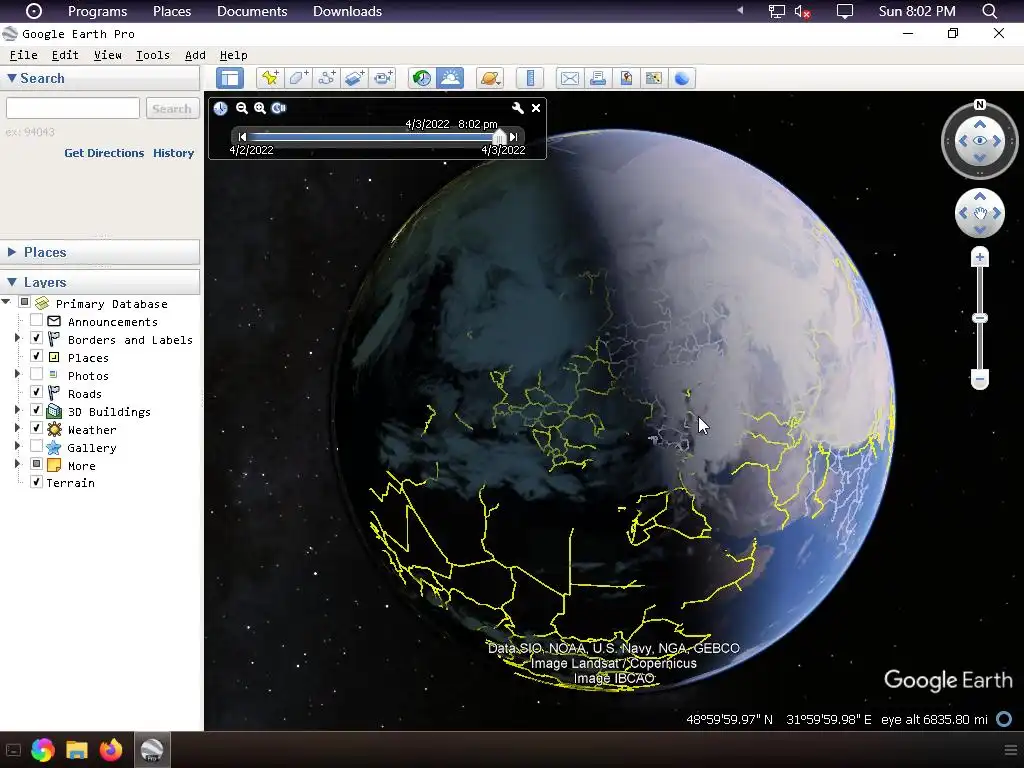The width and height of the screenshot is (1024, 768).
Task: Focus the search text input field
Action: pos(72,108)
